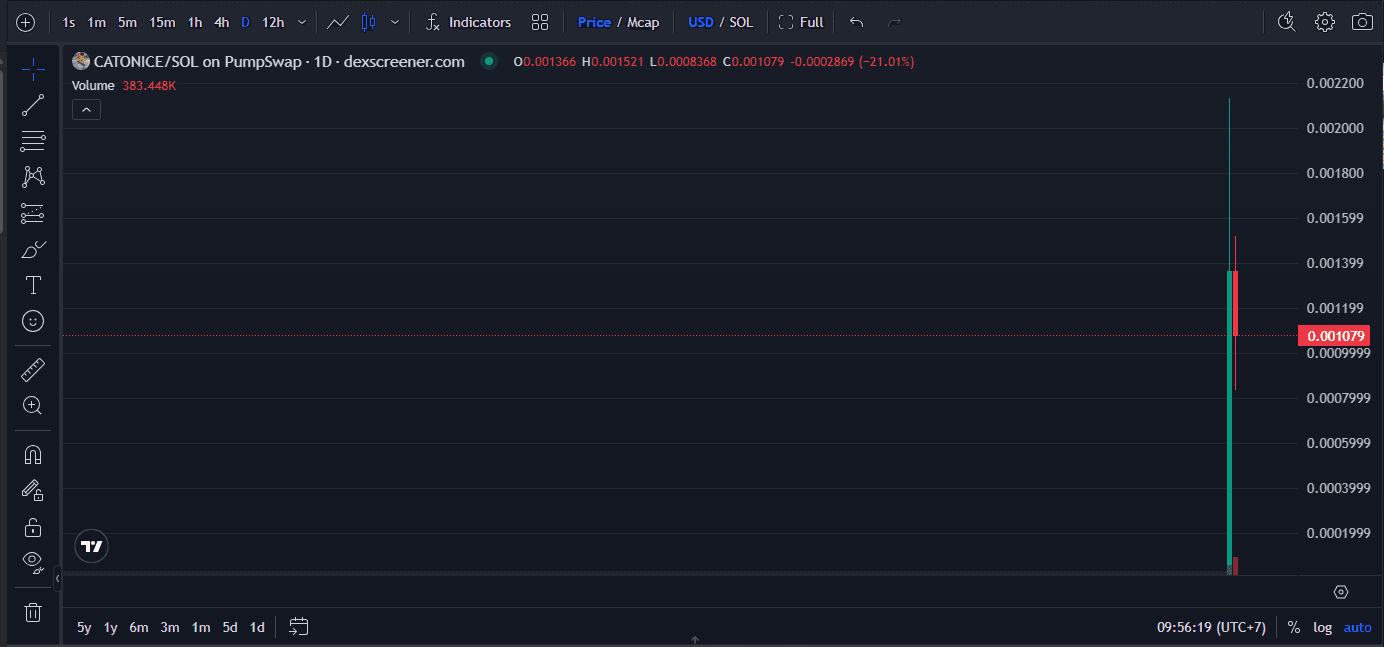Select the crosshair cursor tool
This screenshot has height=647, width=1384.
point(33,69)
